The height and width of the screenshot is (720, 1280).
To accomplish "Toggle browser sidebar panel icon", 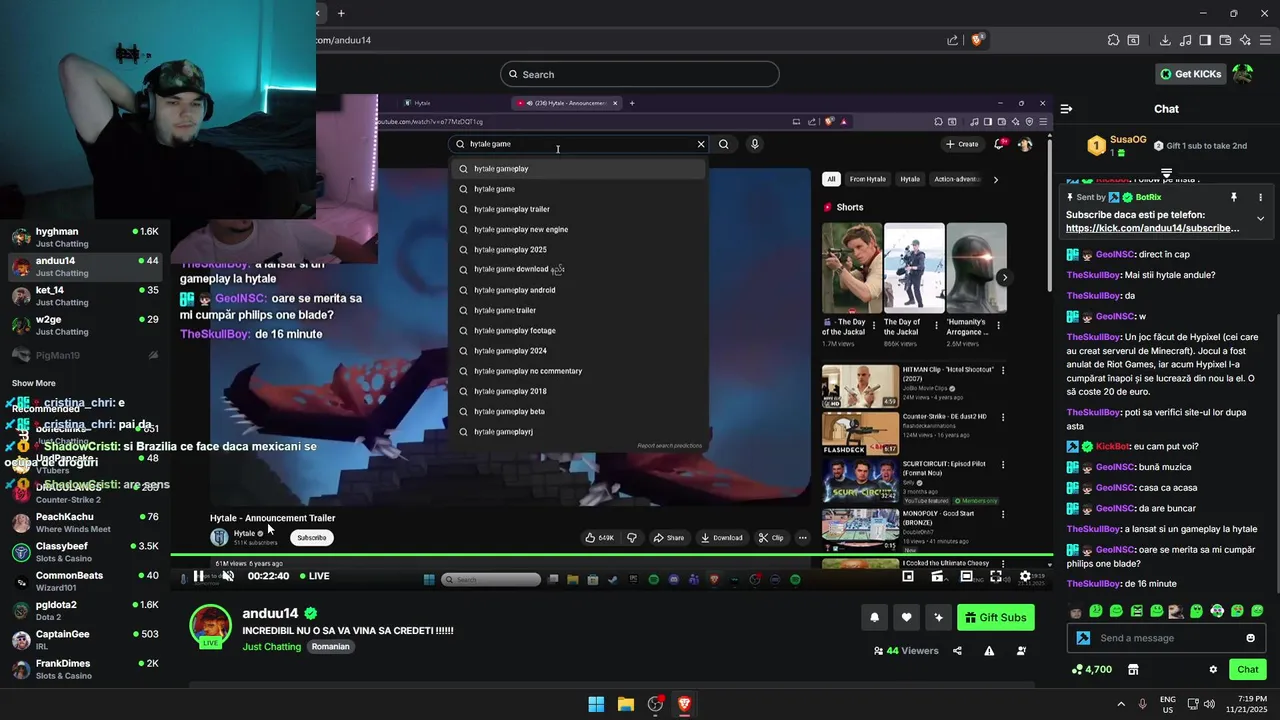I will click(x=1205, y=40).
